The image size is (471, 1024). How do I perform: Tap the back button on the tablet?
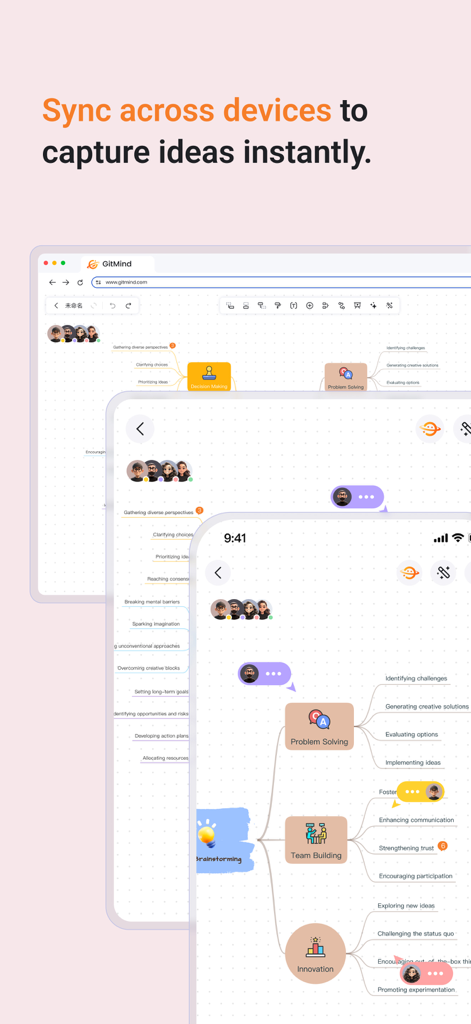pos(140,429)
